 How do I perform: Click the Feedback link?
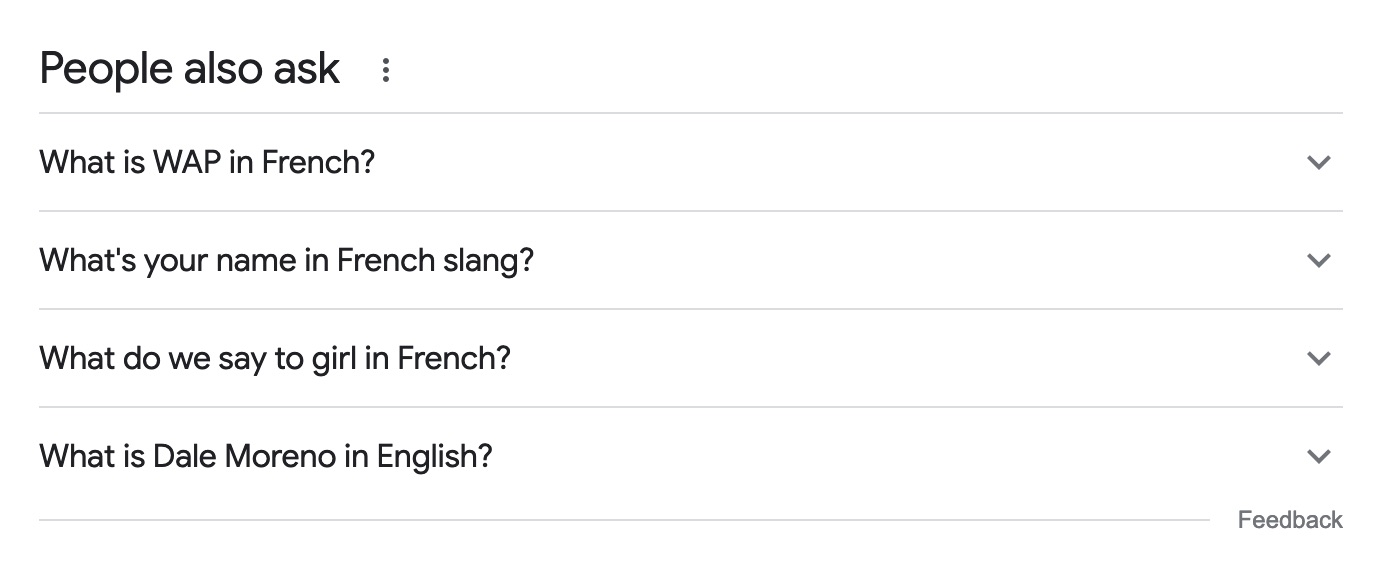click(x=1290, y=520)
